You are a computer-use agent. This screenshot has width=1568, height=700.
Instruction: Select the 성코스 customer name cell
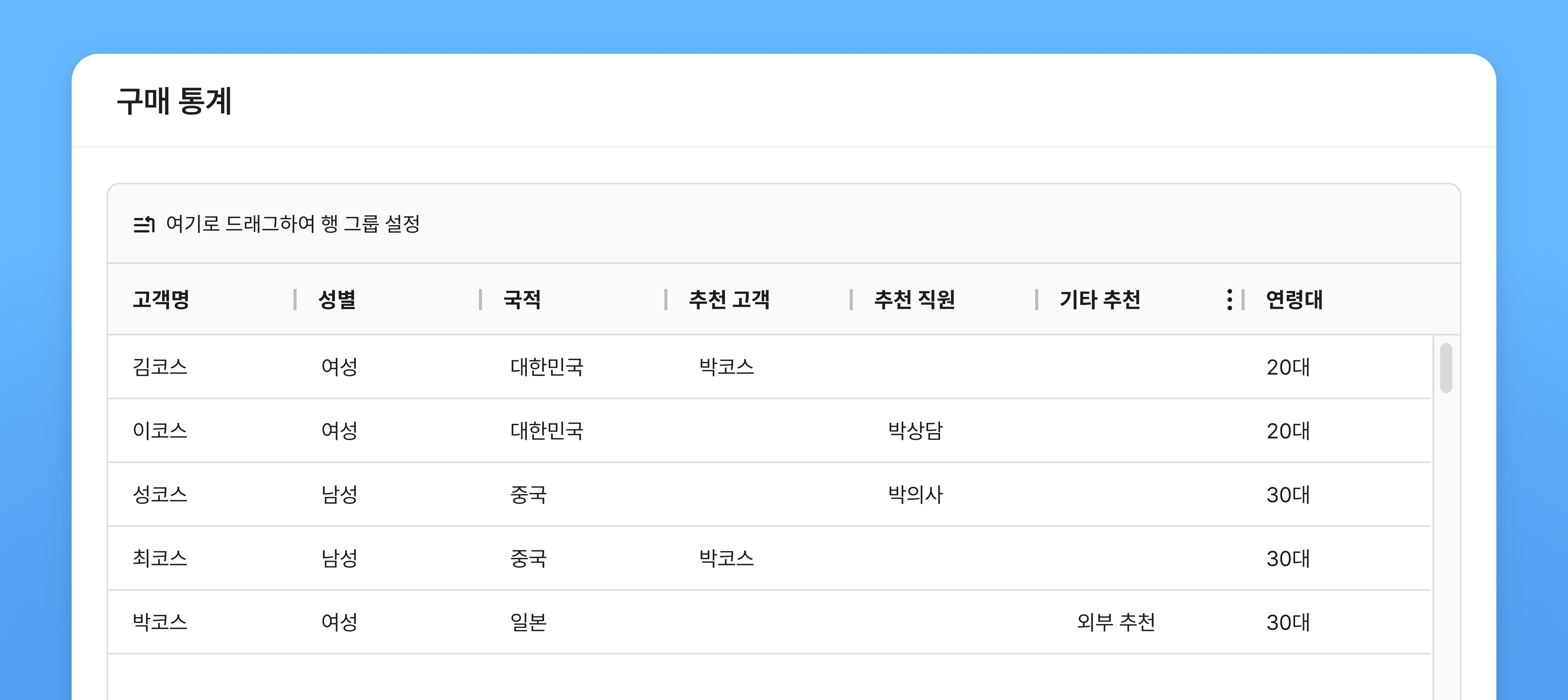pos(160,494)
